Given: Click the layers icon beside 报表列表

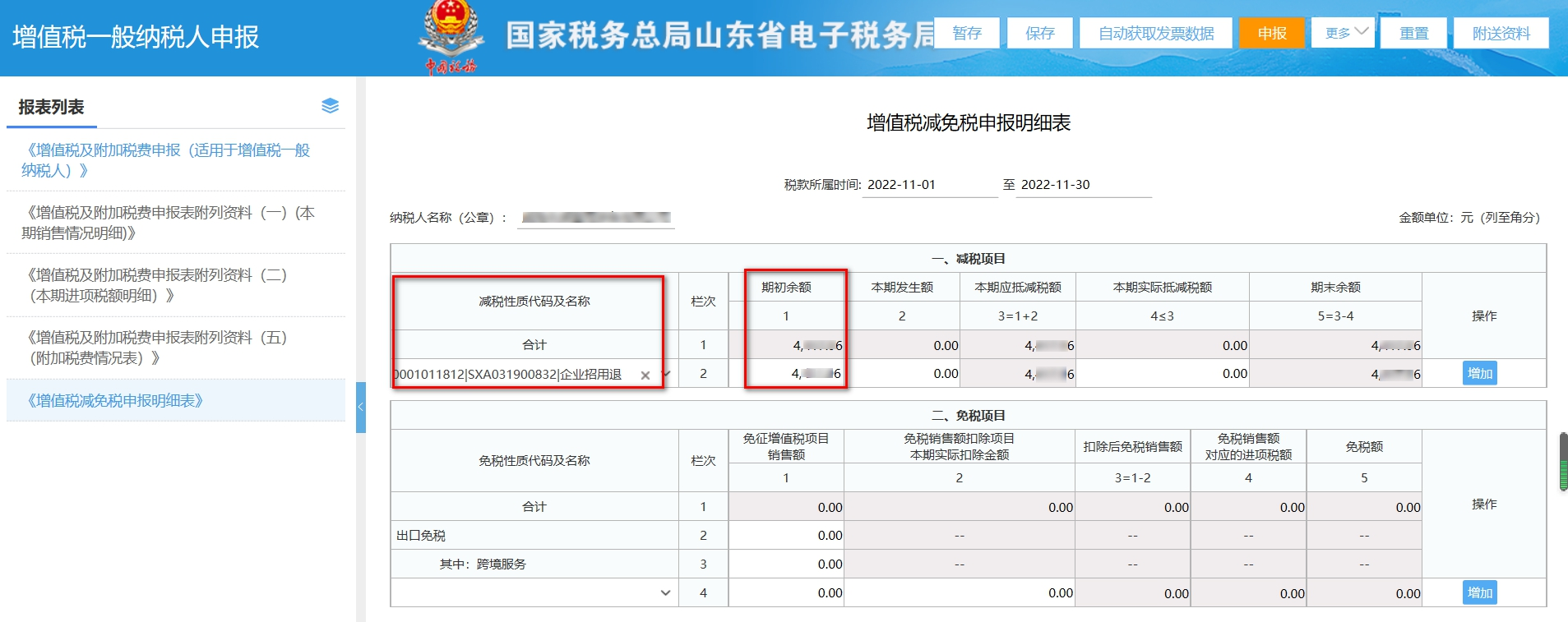Looking at the screenshot, I should click(330, 106).
